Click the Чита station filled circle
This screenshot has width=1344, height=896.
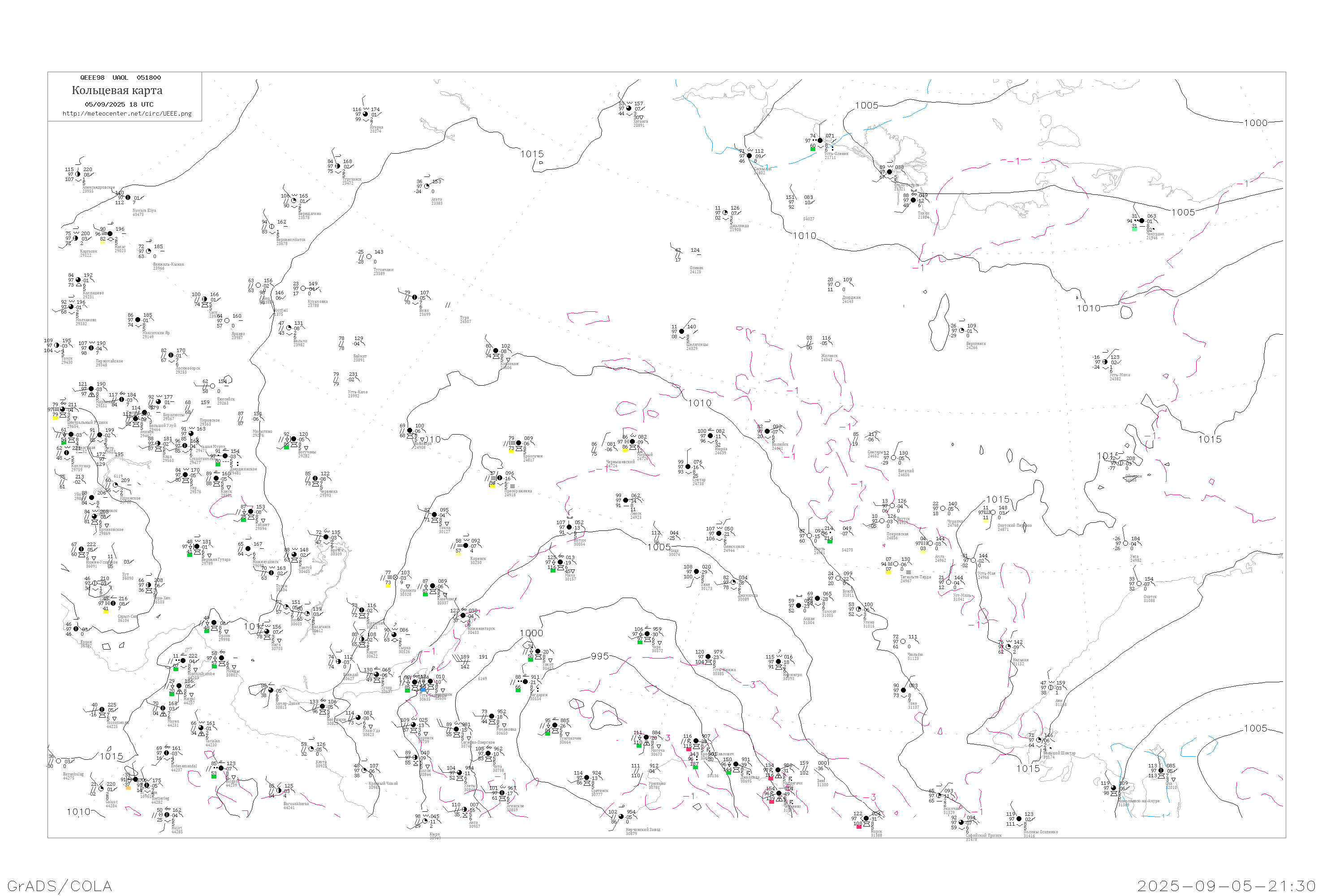tap(489, 754)
